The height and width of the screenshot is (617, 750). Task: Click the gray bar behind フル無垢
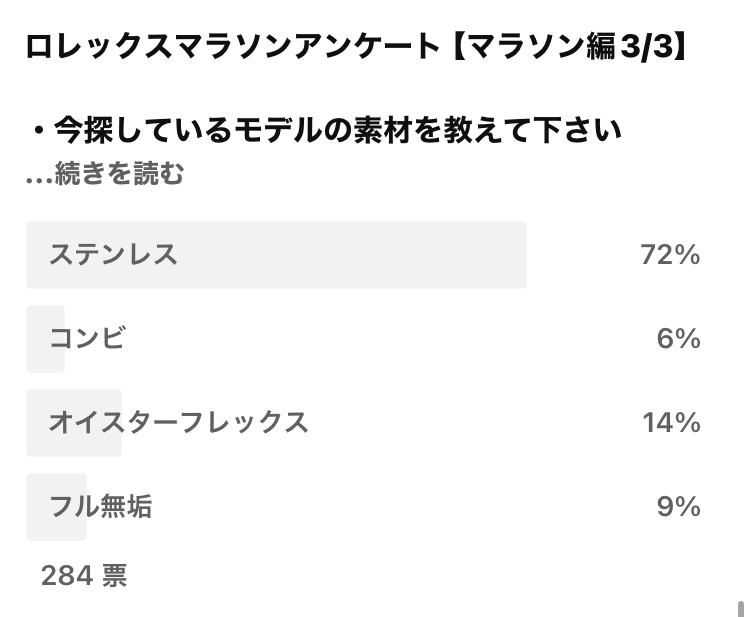[56, 507]
